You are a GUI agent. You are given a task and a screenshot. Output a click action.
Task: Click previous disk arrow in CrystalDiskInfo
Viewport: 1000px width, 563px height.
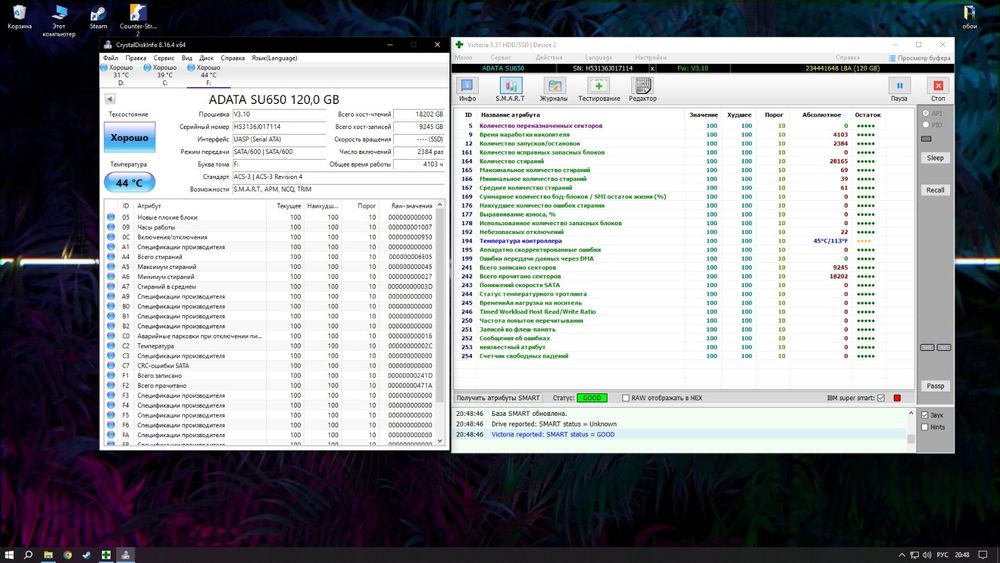pyautogui.click(x=110, y=99)
